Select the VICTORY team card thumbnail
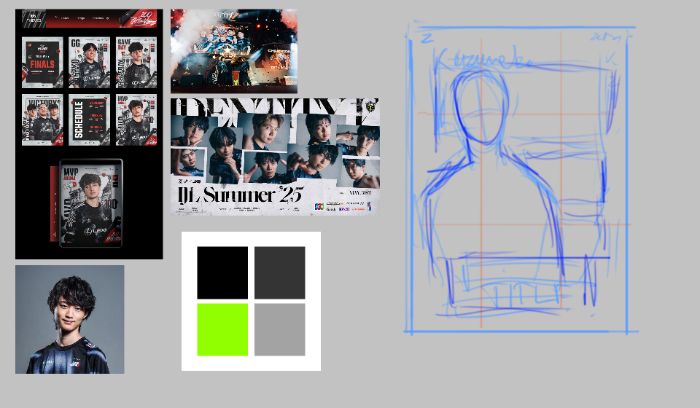 click(42, 120)
